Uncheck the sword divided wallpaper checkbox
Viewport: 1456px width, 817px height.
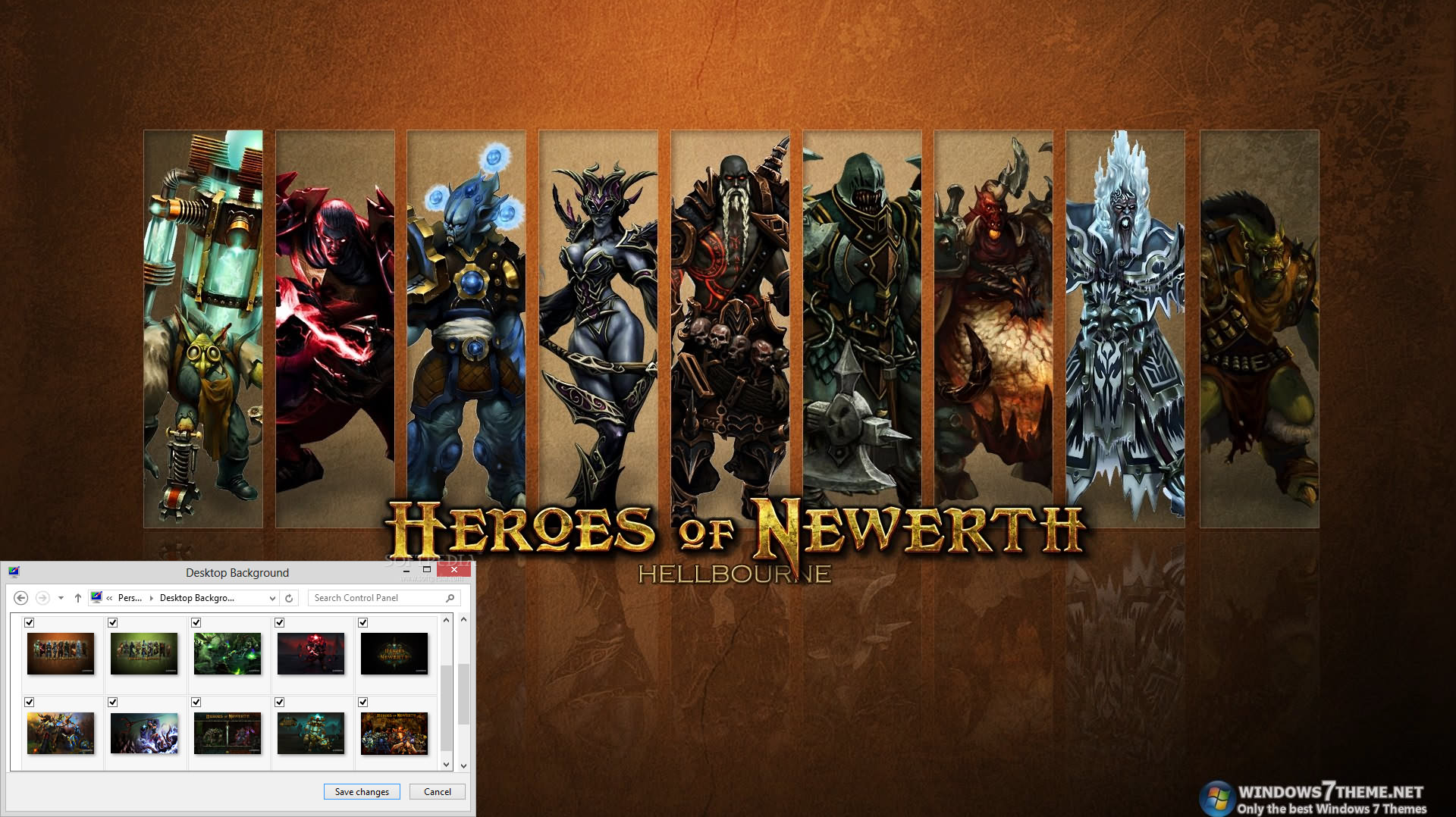(x=196, y=702)
